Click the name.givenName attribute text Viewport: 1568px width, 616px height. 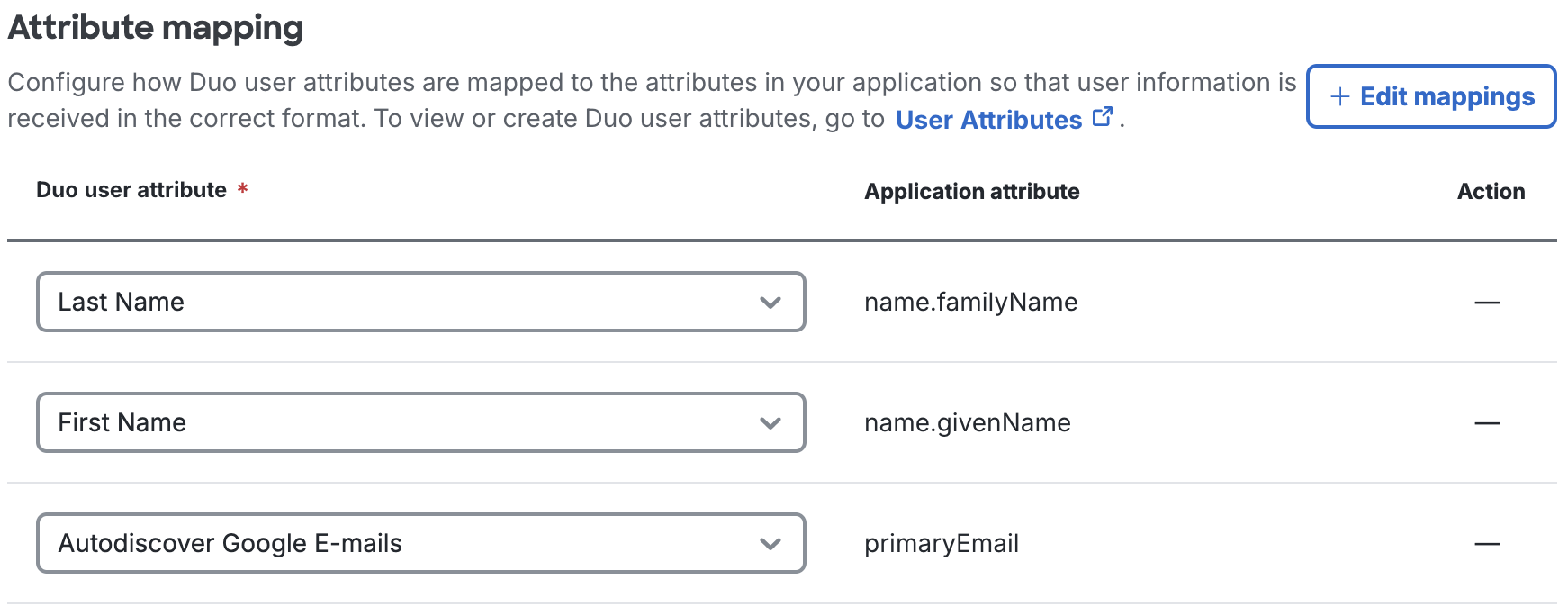point(967,422)
